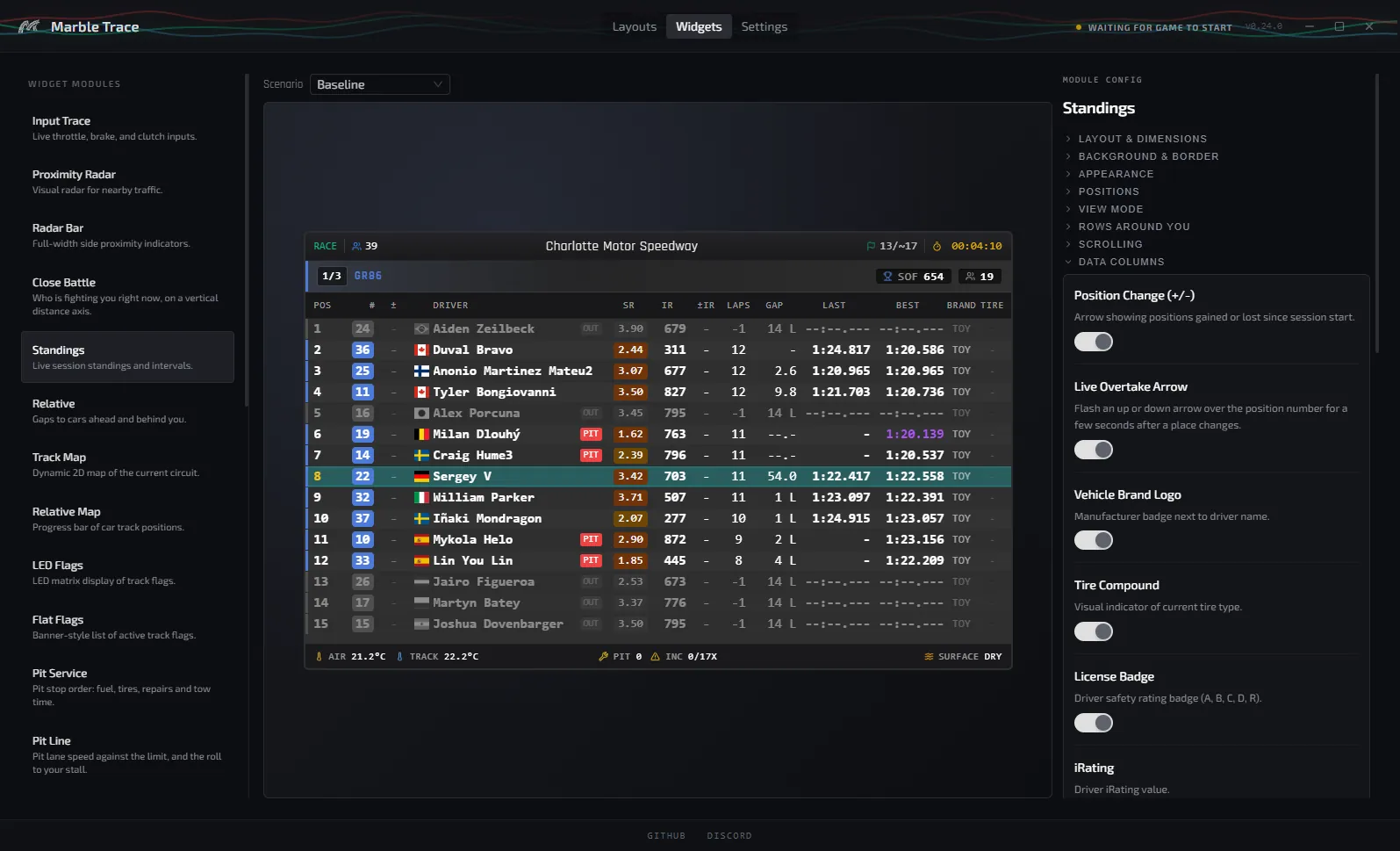
Task: Select Proximity Radar widget module
Action: [x=127, y=181]
